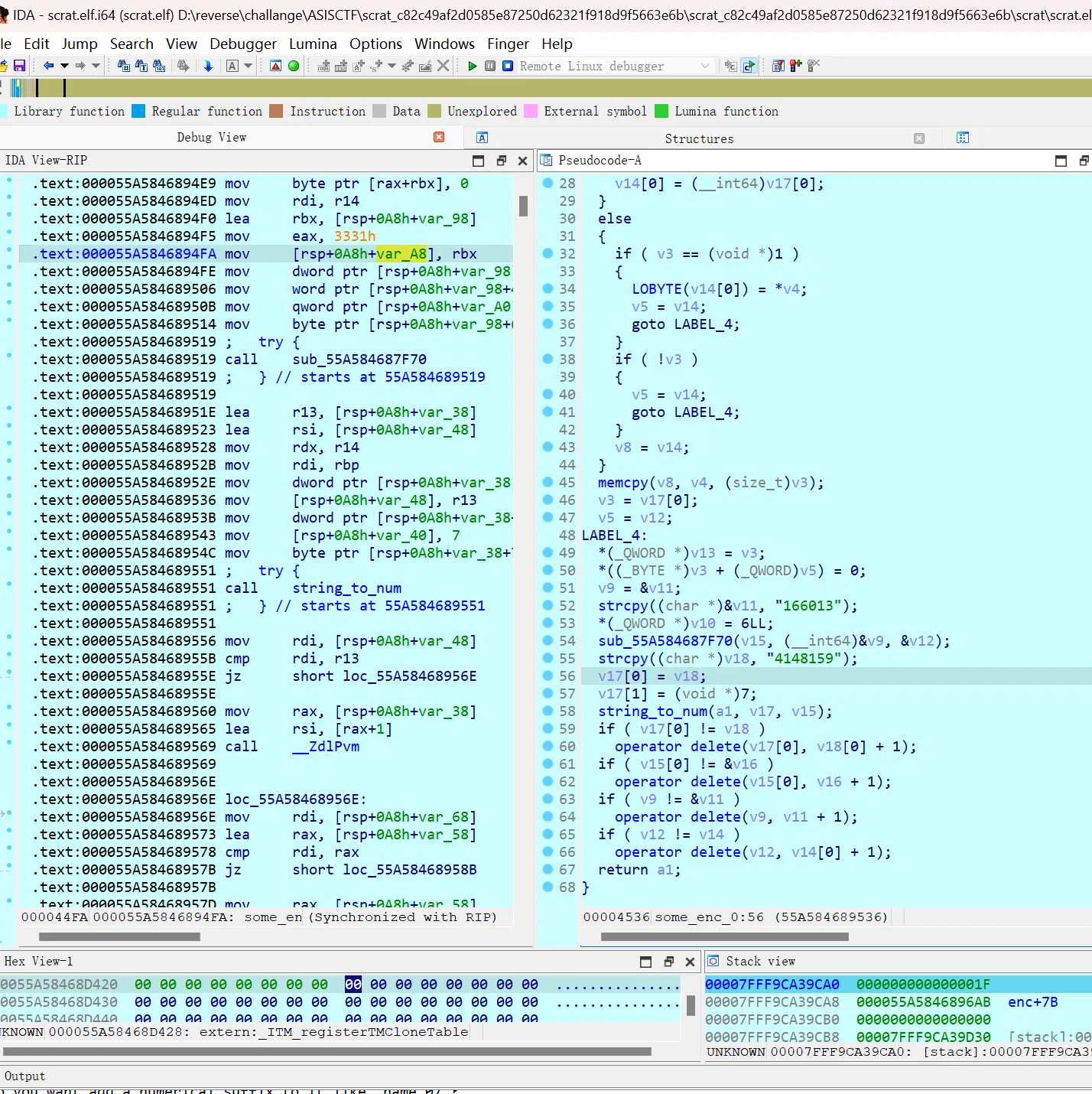Toggle breakpoint dot on pseudocode line 32

tap(548, 253)
